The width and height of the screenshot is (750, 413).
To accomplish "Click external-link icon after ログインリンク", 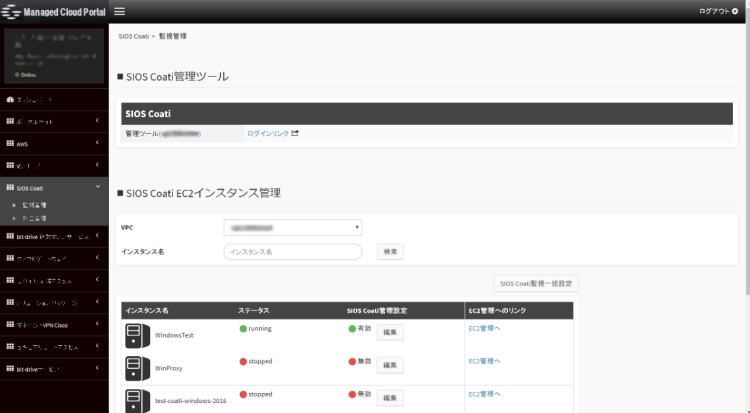I will [x=295, y=133].
